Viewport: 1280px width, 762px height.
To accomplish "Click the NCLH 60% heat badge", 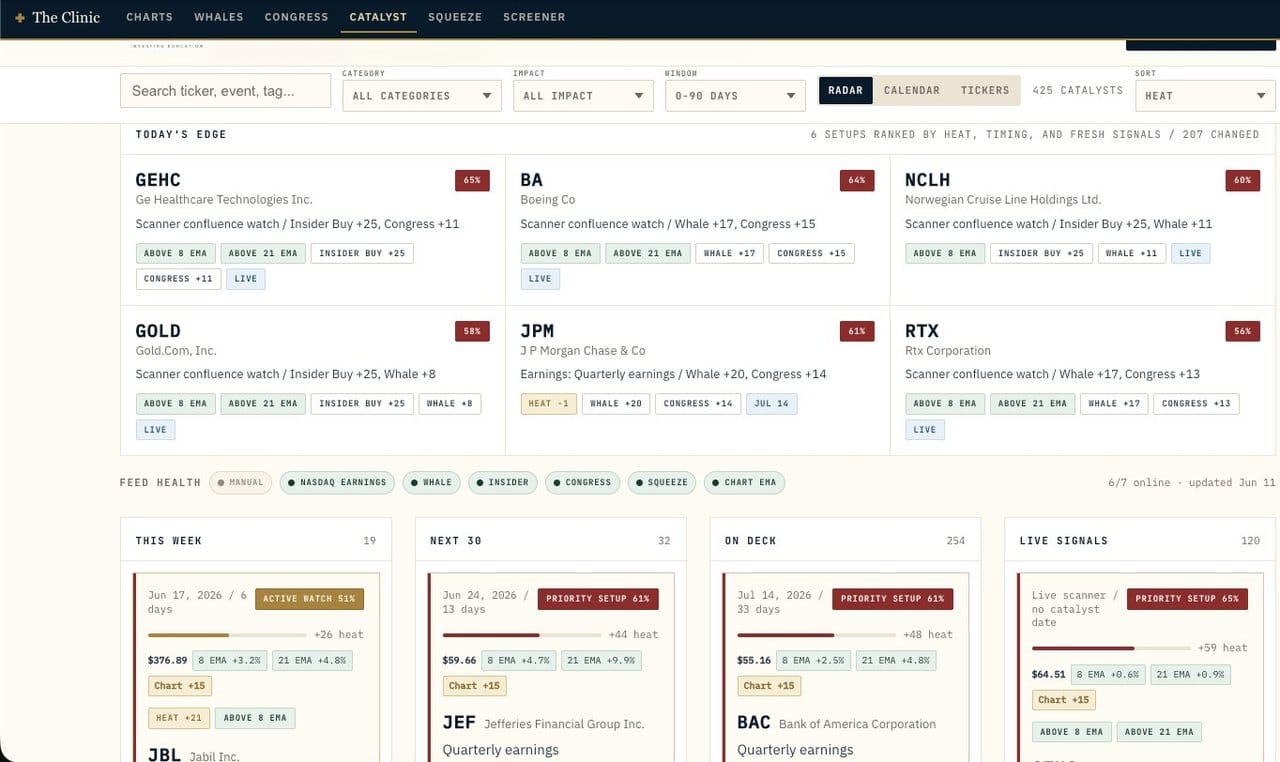I will (1242, 180).
